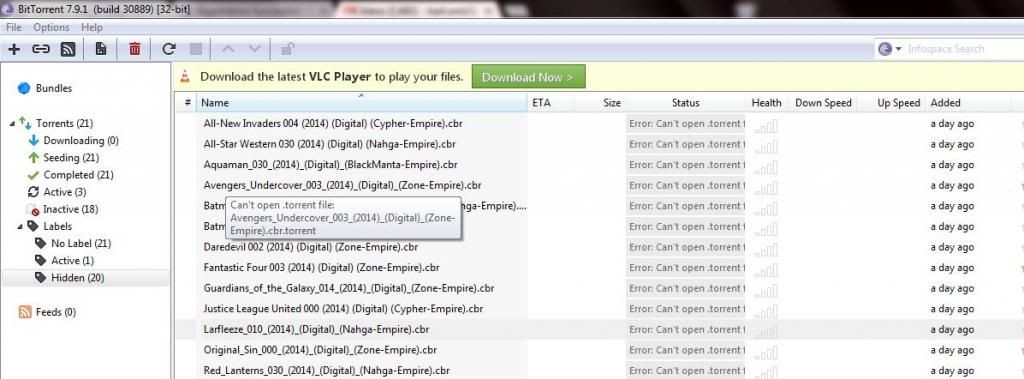Open the search provider dropdown arrow

(899, 49)
